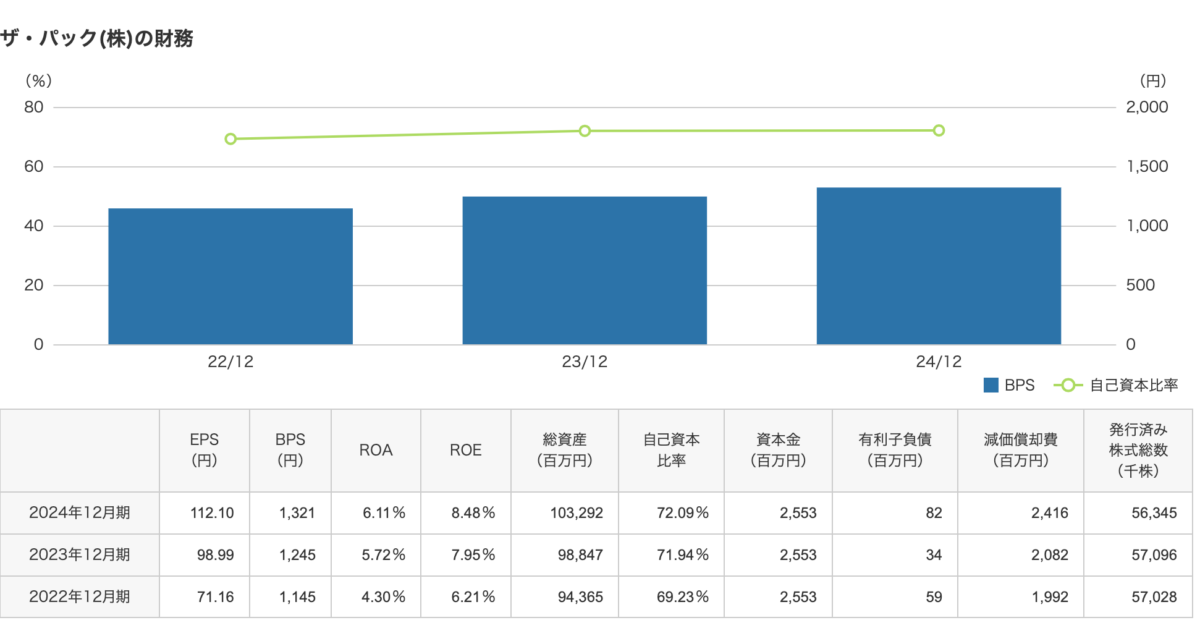Screen dimensions: 1200x628
Task: Click the equity ratio value 71.94%
Action: pyautogui.click(x=683, y=555)
